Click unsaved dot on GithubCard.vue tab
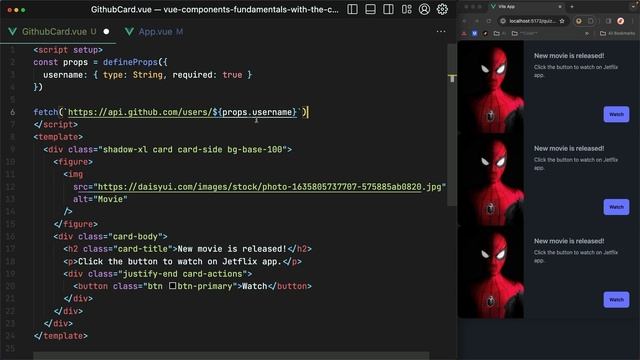 tap(107, 31)
